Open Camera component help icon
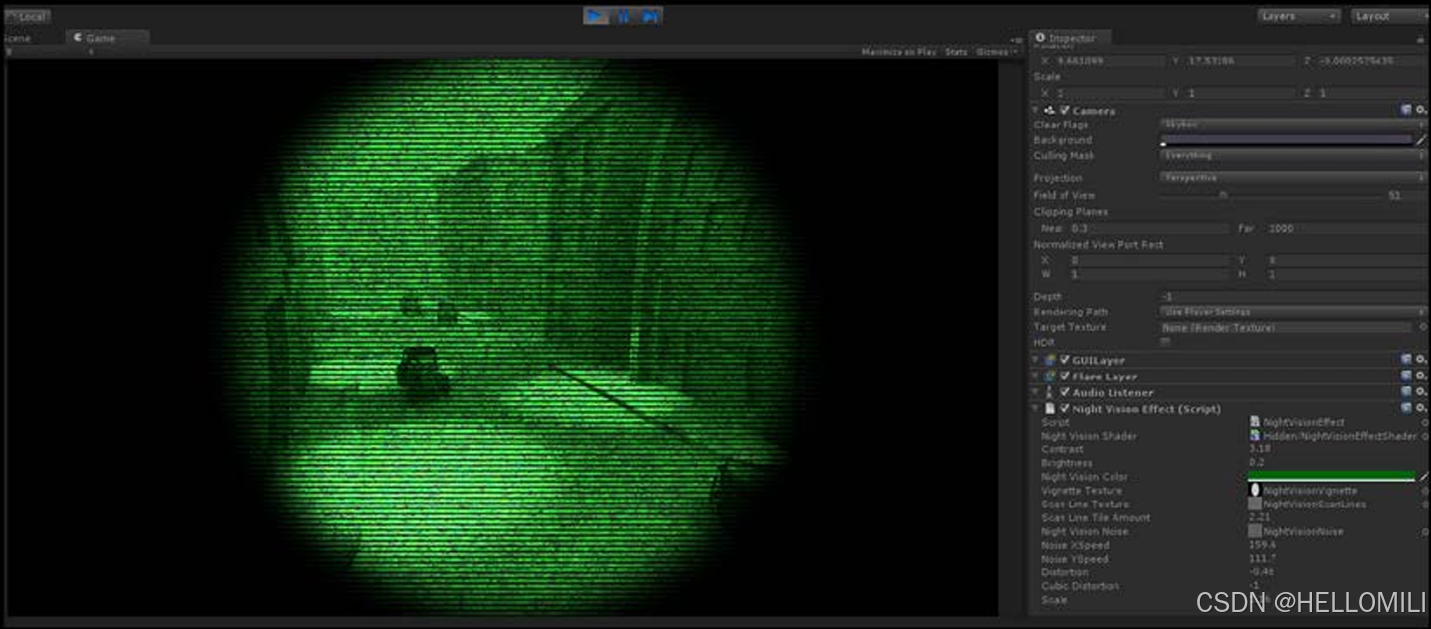 click(1406, 111)
